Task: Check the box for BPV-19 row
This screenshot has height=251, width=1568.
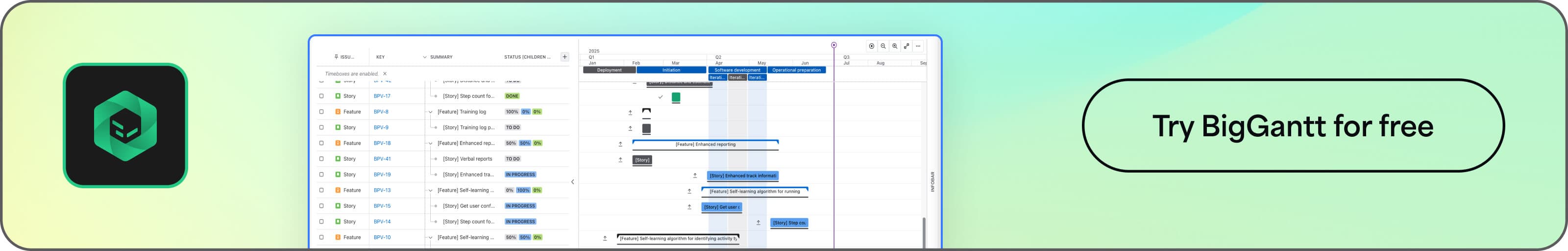Action: (321, 175)
